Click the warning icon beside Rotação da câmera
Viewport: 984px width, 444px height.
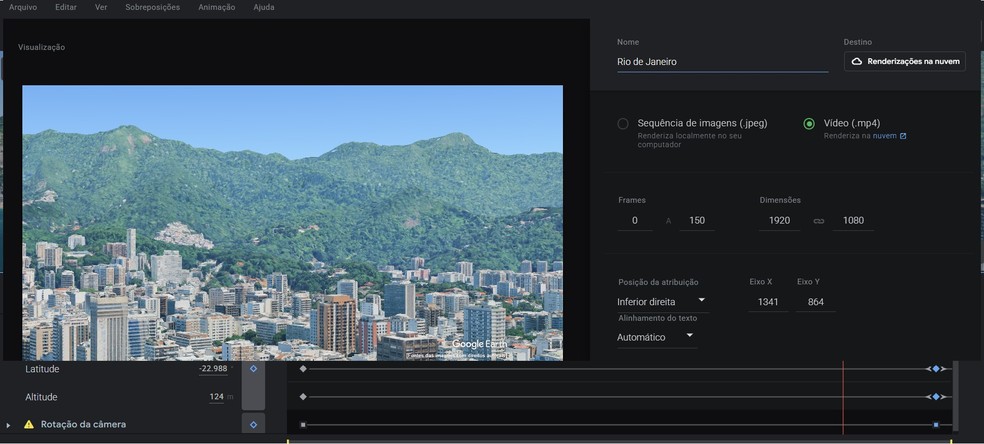(x=29, y=425)
